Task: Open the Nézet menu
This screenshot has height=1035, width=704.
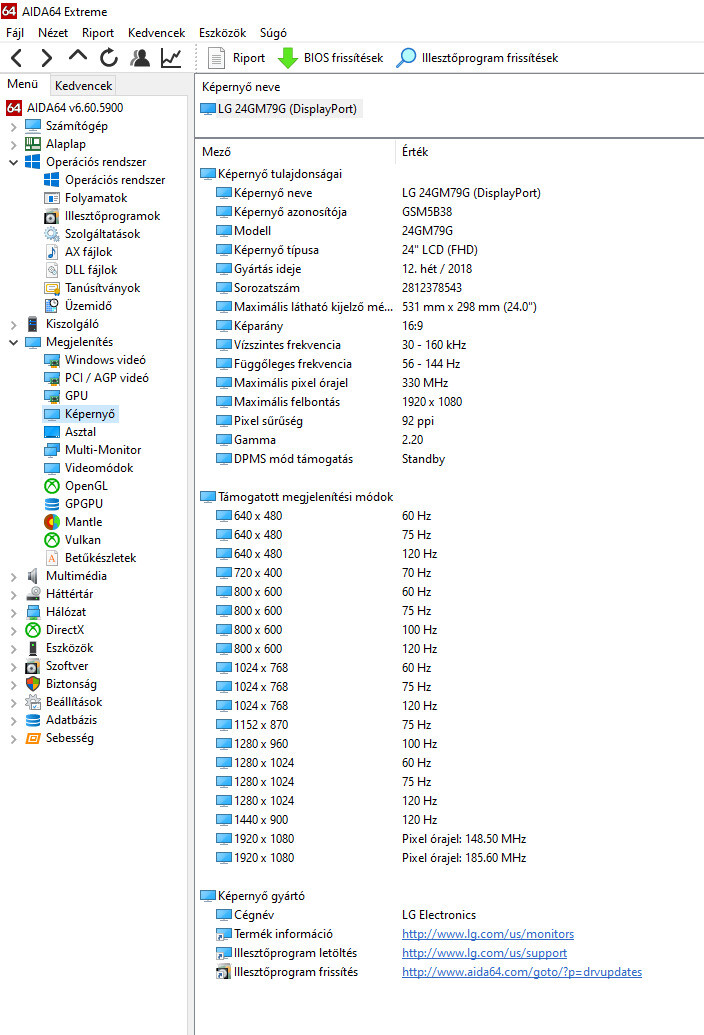Action: [x=53, y=33]
